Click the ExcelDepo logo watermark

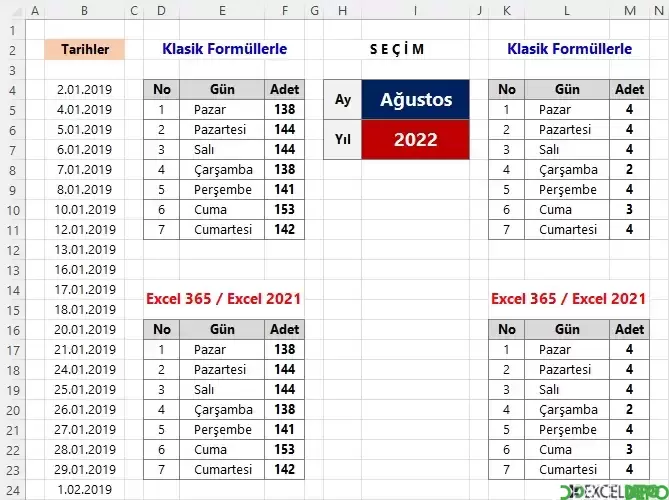[x=614, y=491]
